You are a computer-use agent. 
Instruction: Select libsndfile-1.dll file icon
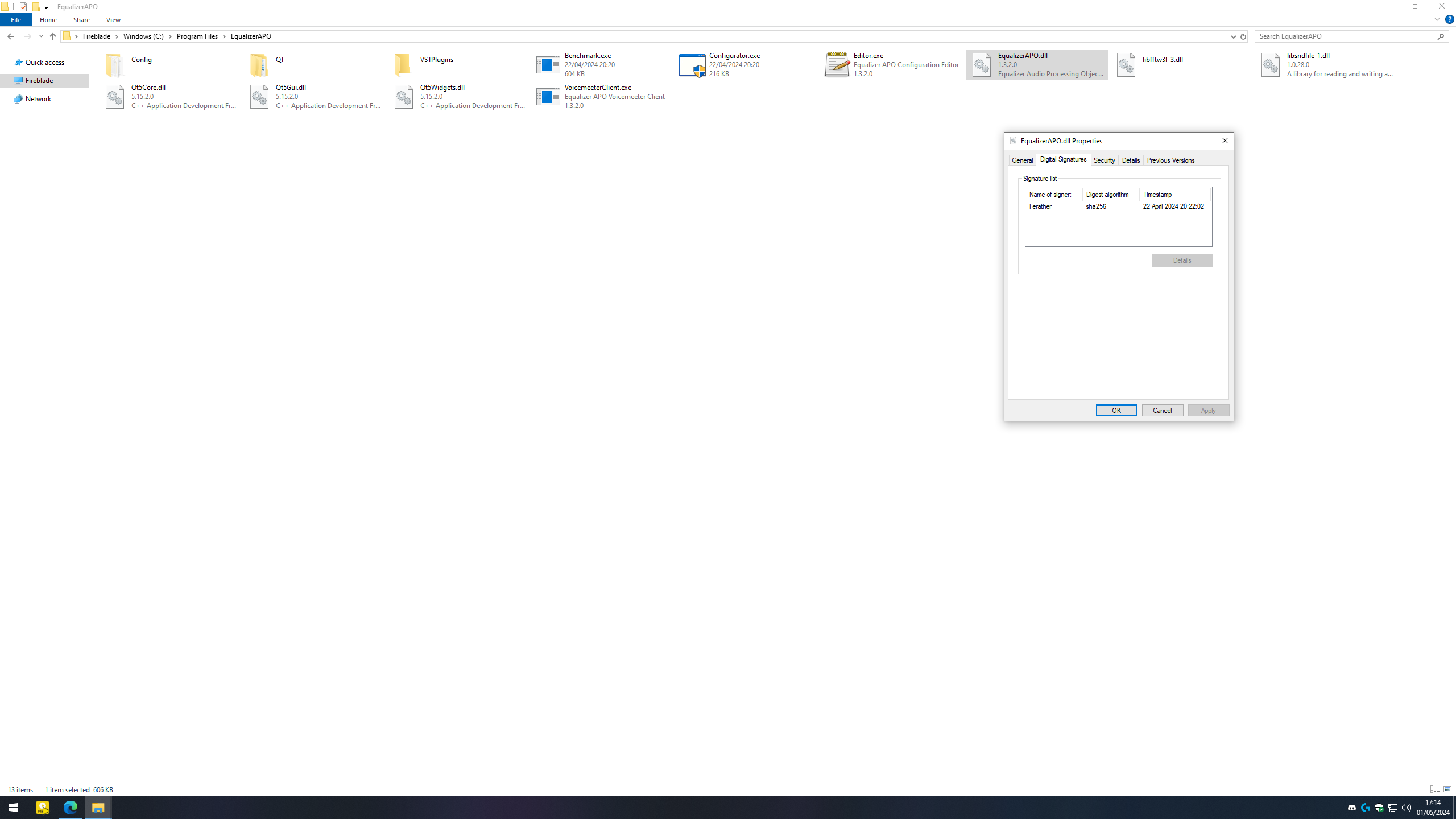click(x=1270, y=65)
